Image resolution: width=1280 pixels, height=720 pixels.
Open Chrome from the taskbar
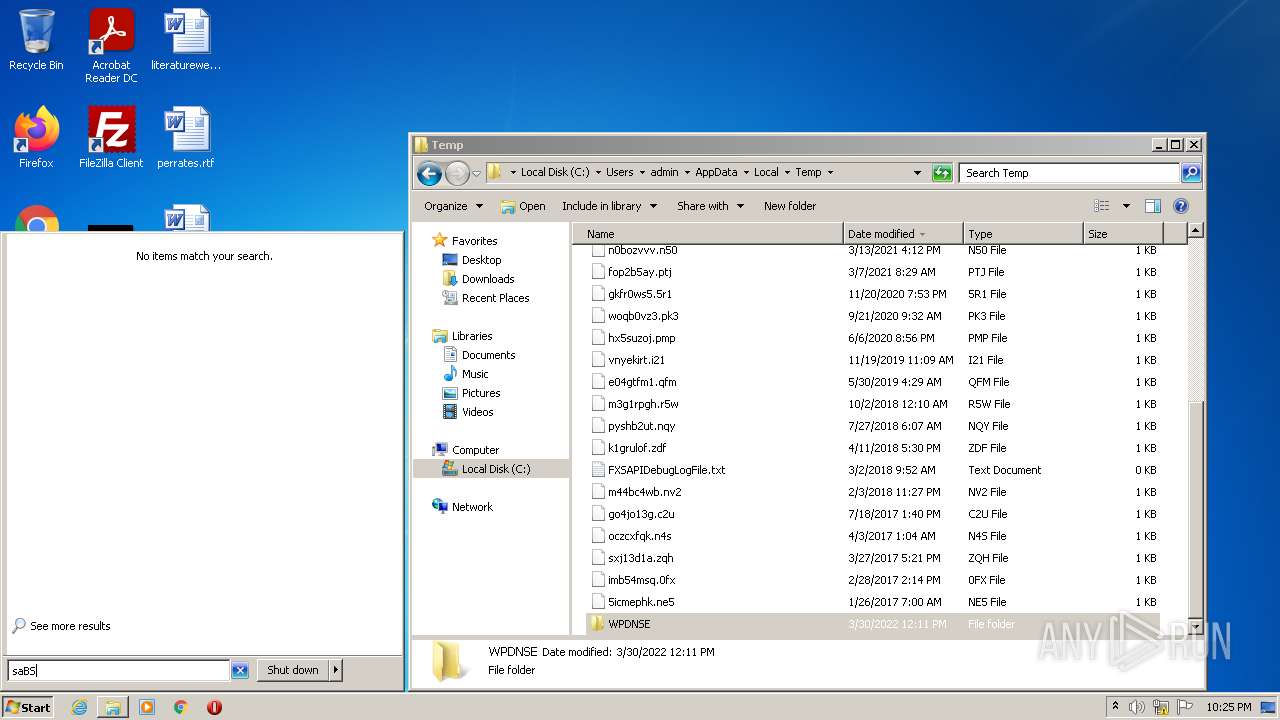tap(181, 707)
